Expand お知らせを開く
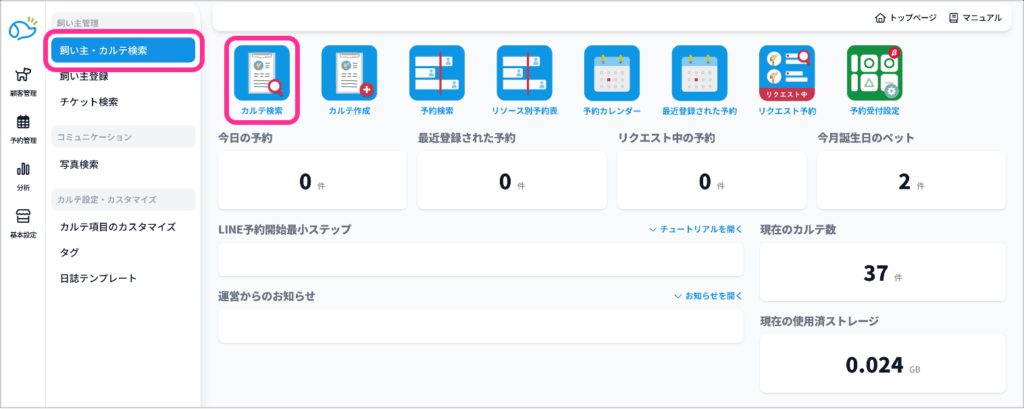Screen dimensions: 1024x409 [708, 296]
